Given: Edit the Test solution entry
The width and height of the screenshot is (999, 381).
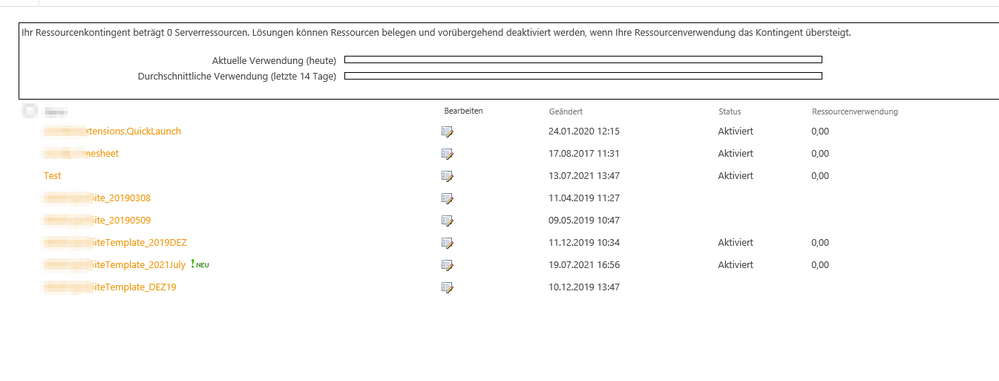Looking at the screenshot, I should click(x=447, y=176).
